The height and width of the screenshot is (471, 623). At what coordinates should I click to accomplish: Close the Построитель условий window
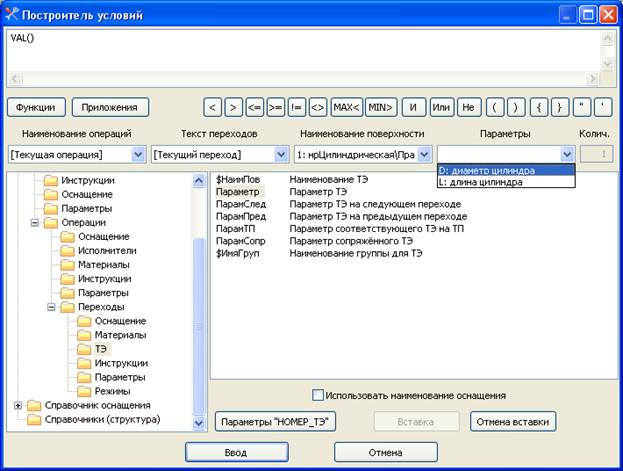[608, 15]
